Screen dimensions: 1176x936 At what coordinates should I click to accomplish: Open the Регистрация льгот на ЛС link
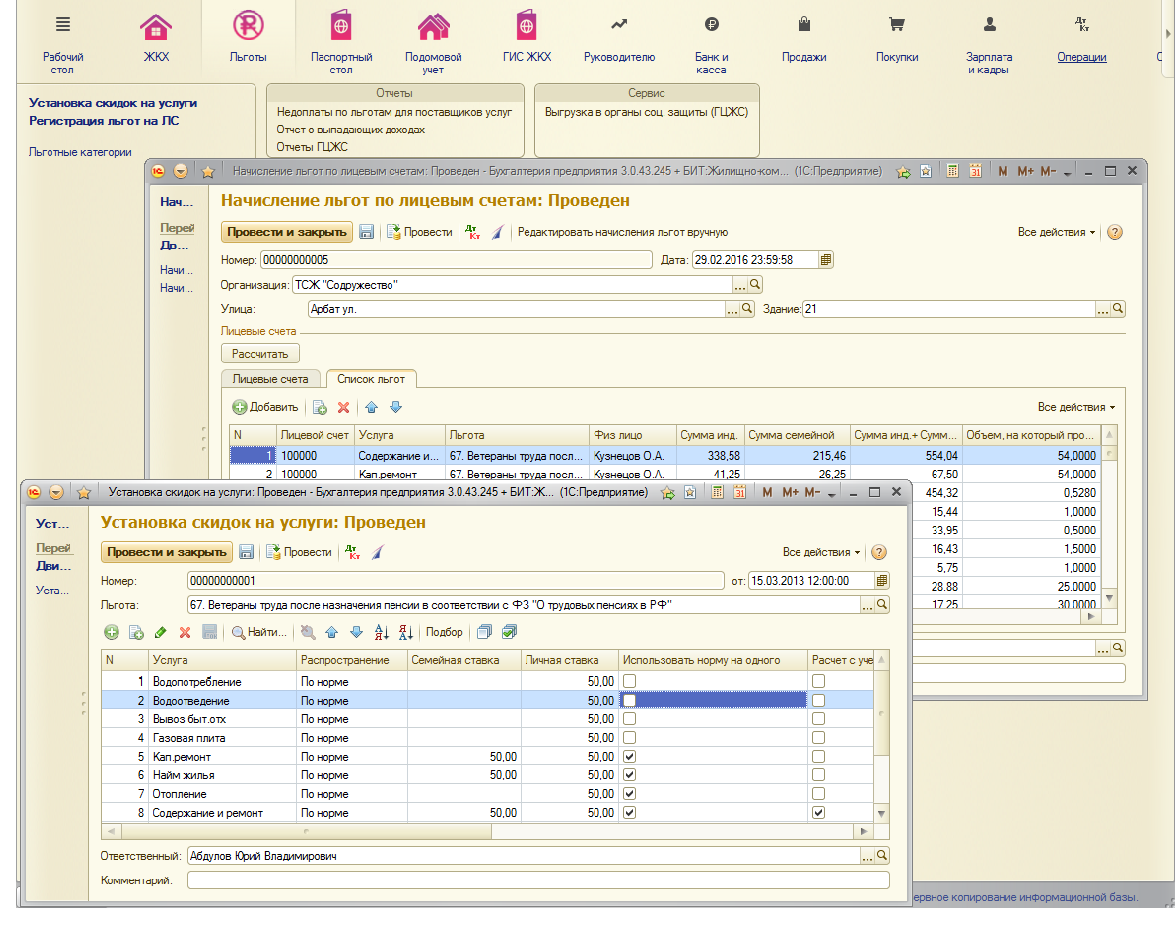click(104, 121)
